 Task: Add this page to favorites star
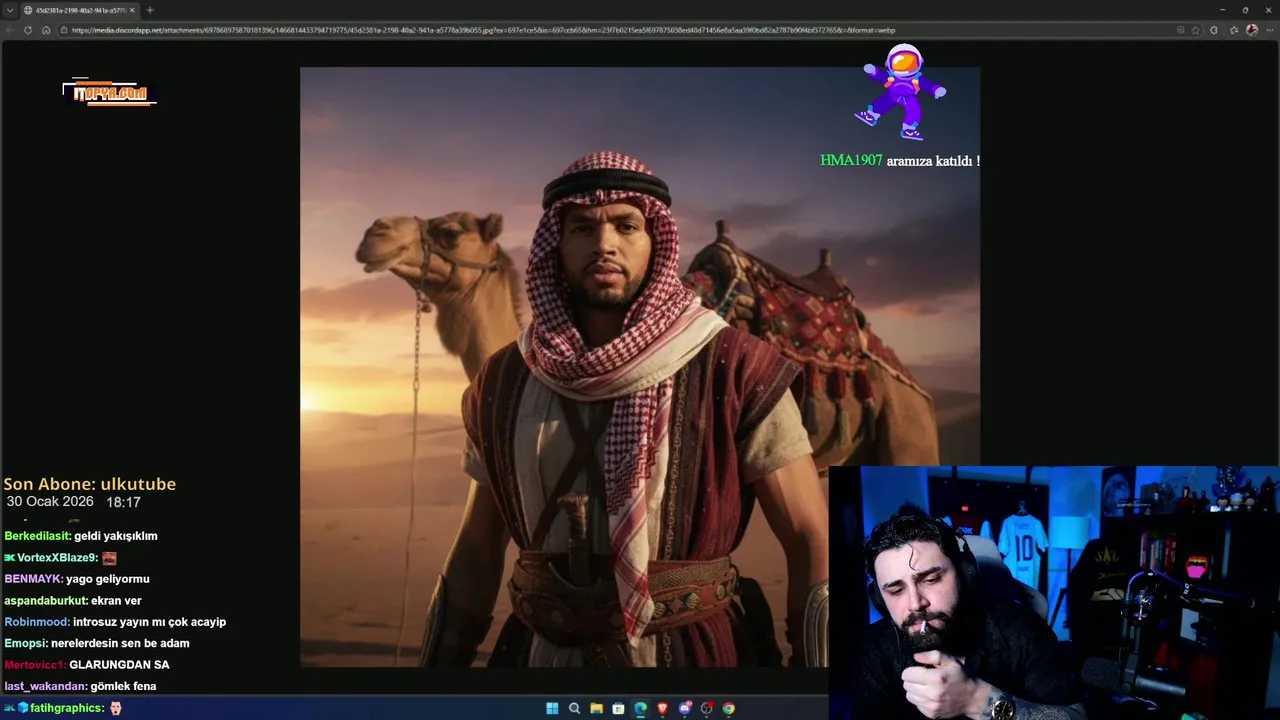click(1196, 30)
